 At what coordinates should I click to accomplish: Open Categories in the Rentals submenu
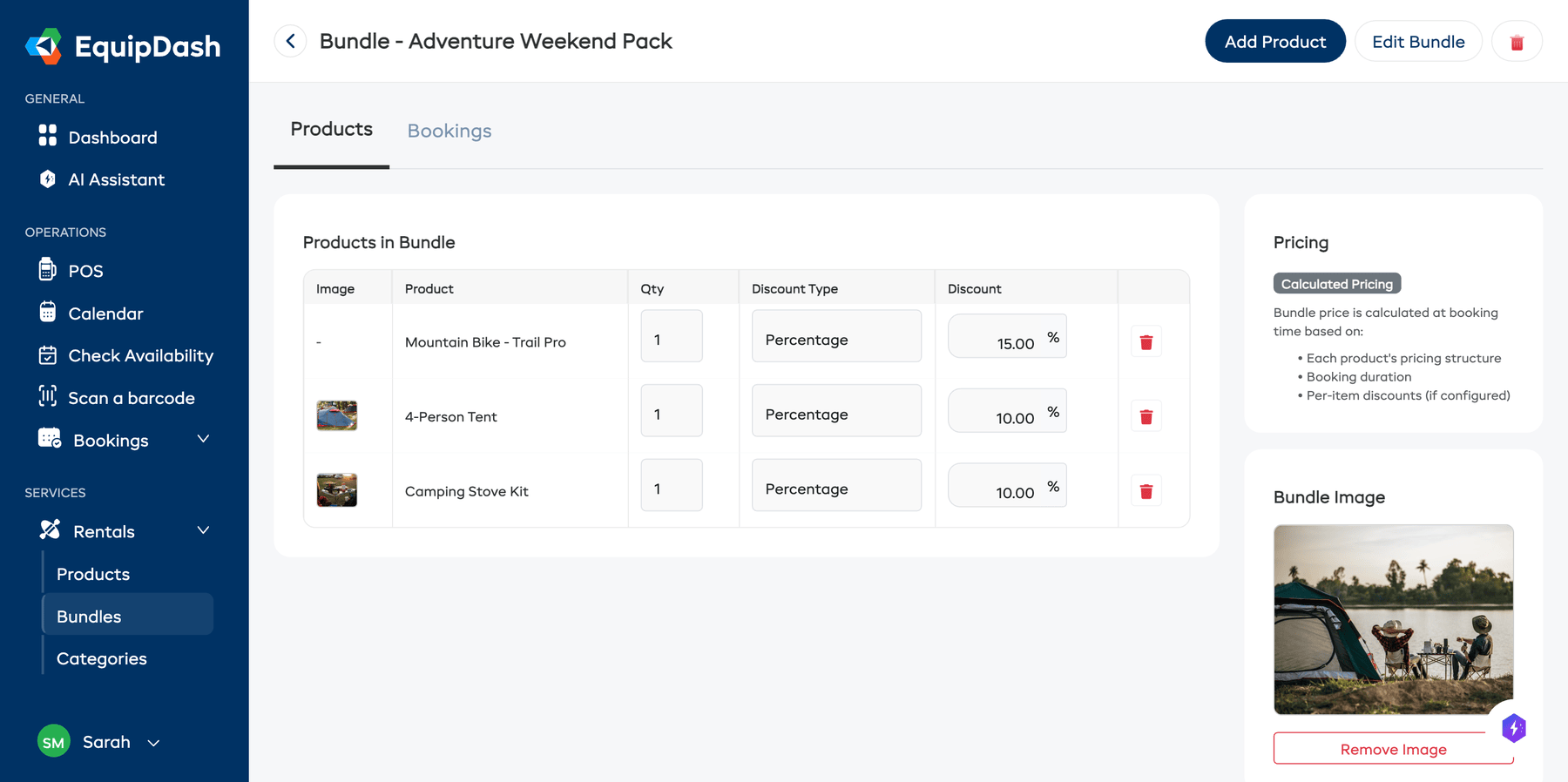click(x=101, y=658)
